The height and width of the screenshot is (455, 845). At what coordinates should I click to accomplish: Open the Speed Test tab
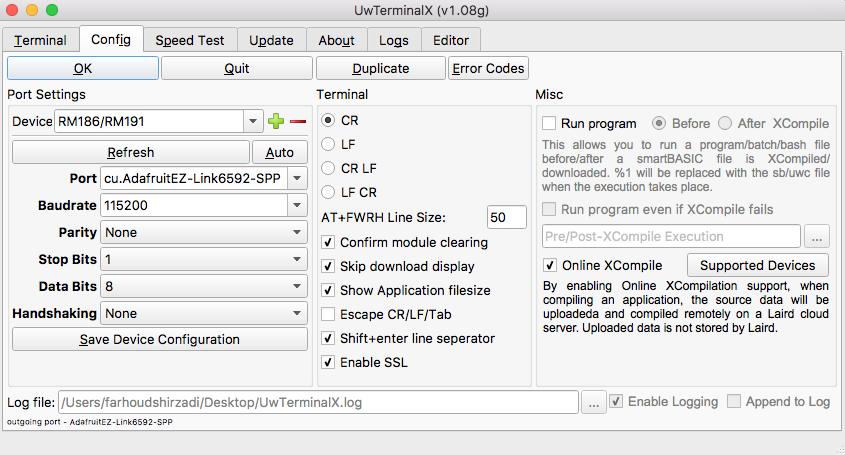click(x=189, y=40)
